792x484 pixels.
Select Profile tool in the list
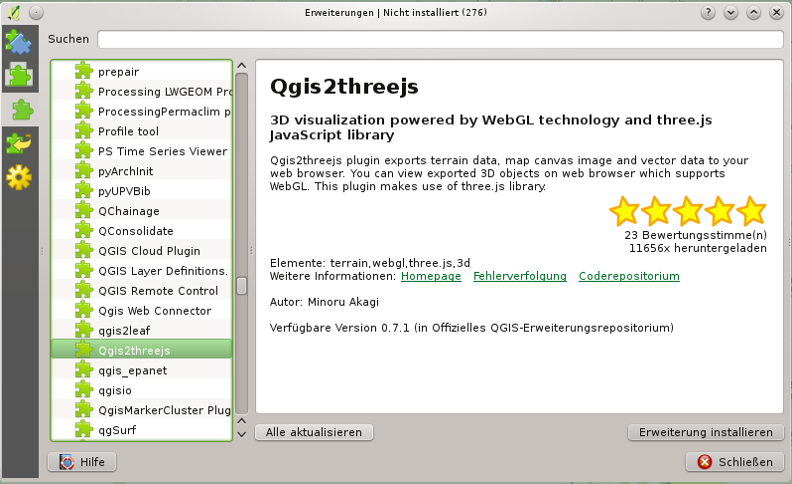[x=141, y=131]
